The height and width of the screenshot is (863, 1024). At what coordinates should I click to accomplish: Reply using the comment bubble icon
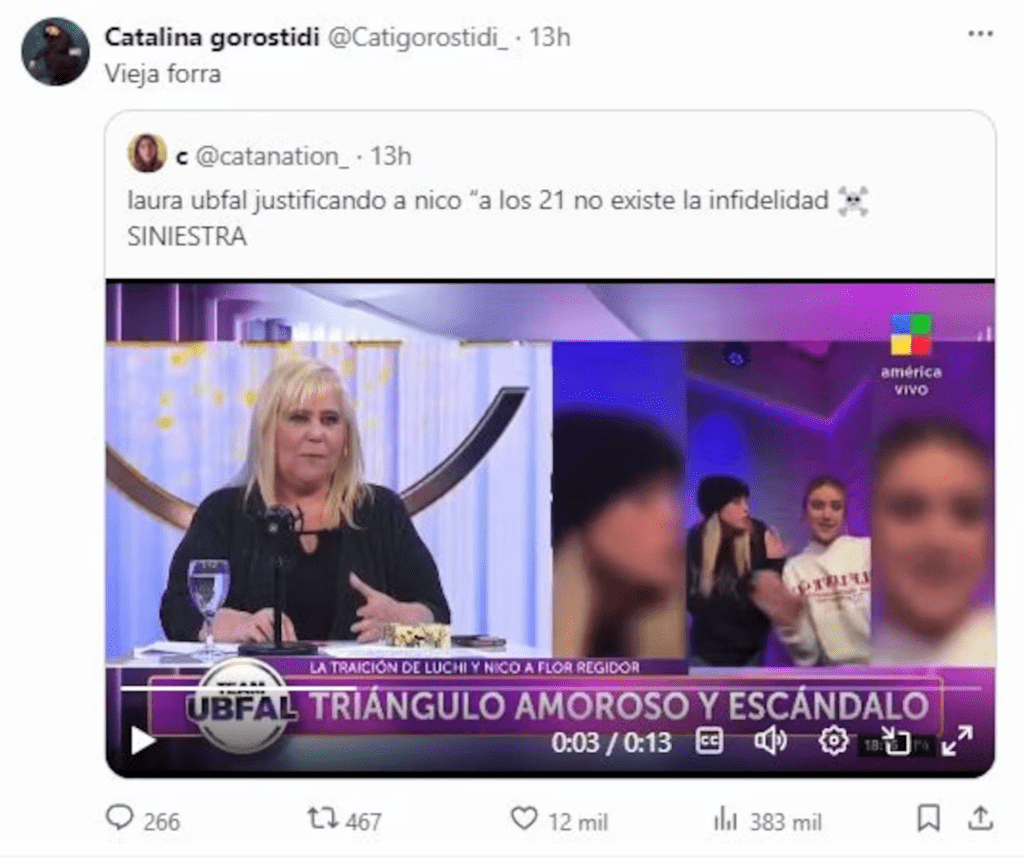[120, 818]
